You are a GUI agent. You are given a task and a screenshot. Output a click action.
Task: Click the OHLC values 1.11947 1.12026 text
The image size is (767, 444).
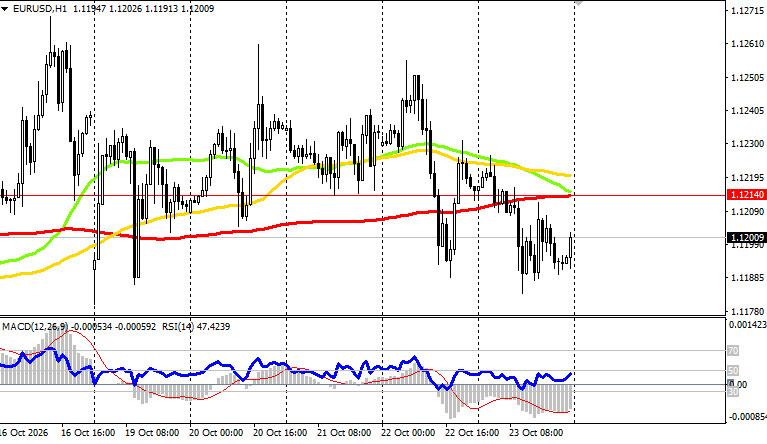tap(107, 9)
